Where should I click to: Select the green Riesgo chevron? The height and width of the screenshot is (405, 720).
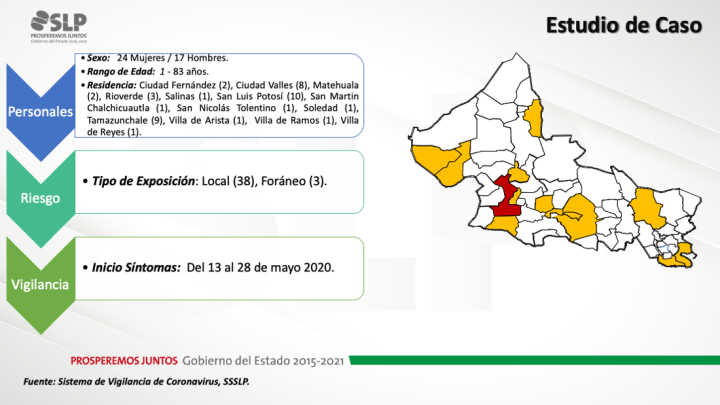tap(40, 197)
